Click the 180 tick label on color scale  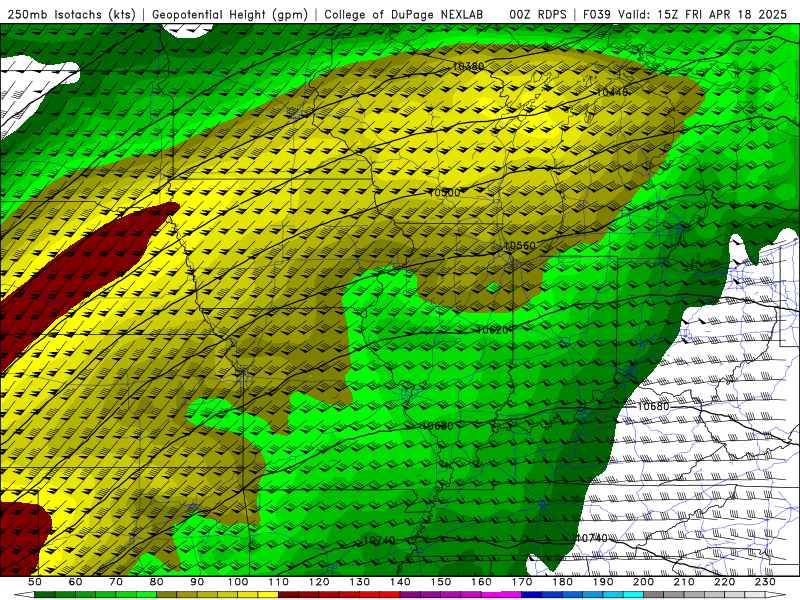coord(562,582)
